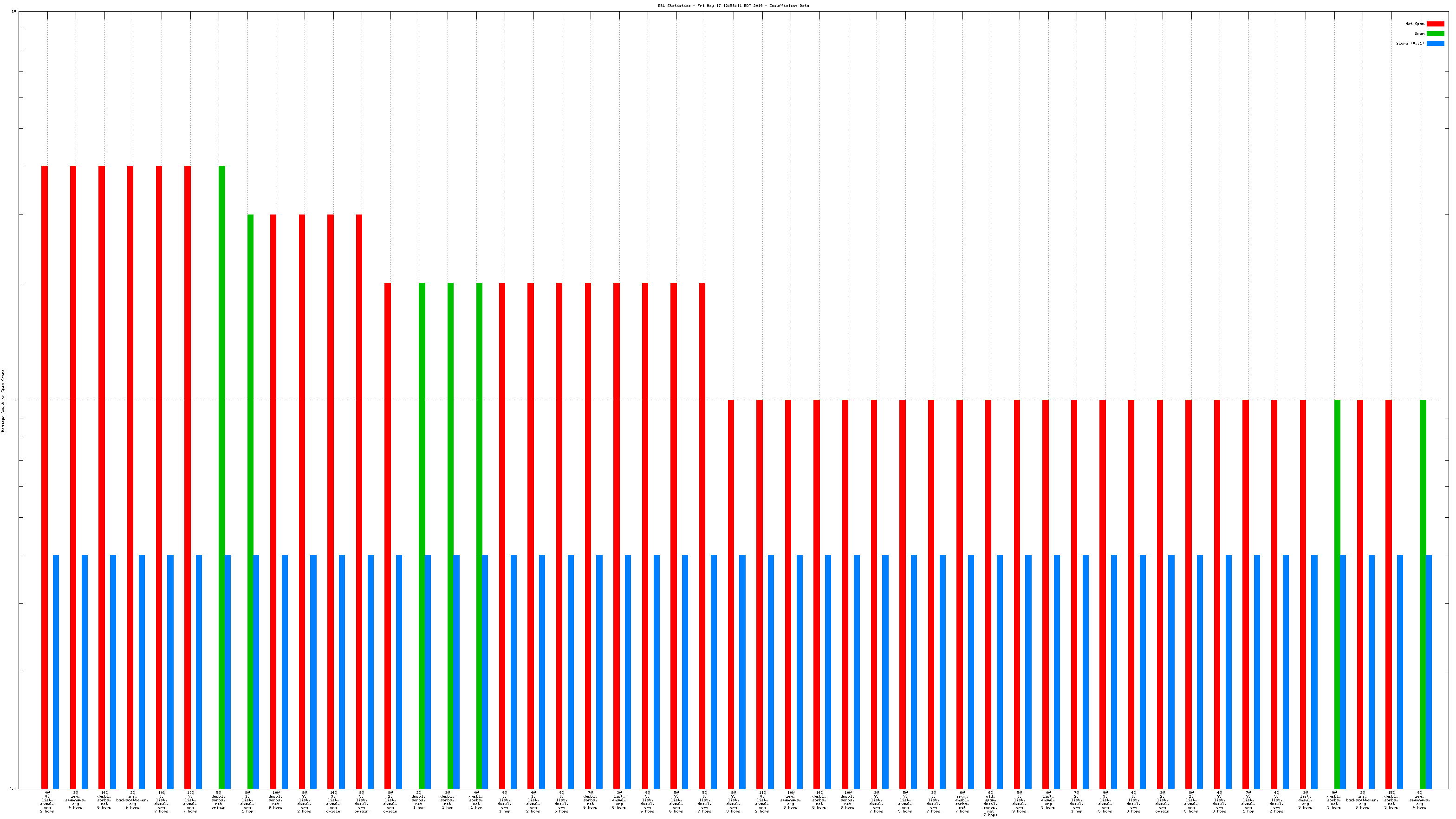
Task: Click the '2@ ips.backscatterer.org 6 hops' axis label
Action: pos(132,801)
